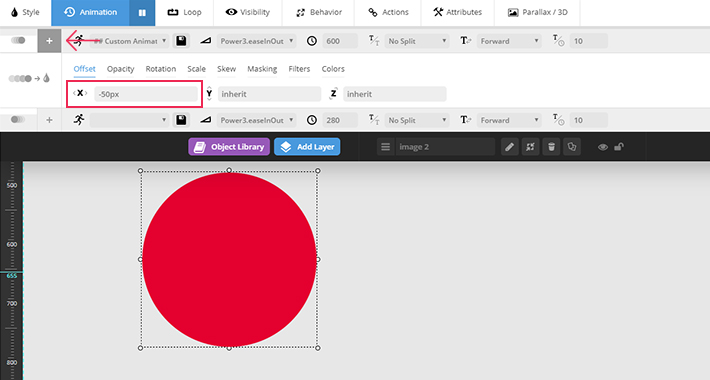The height and width of the screenshot is (380, 710).
Task: Open the Attributes tab
Action: 458,12
